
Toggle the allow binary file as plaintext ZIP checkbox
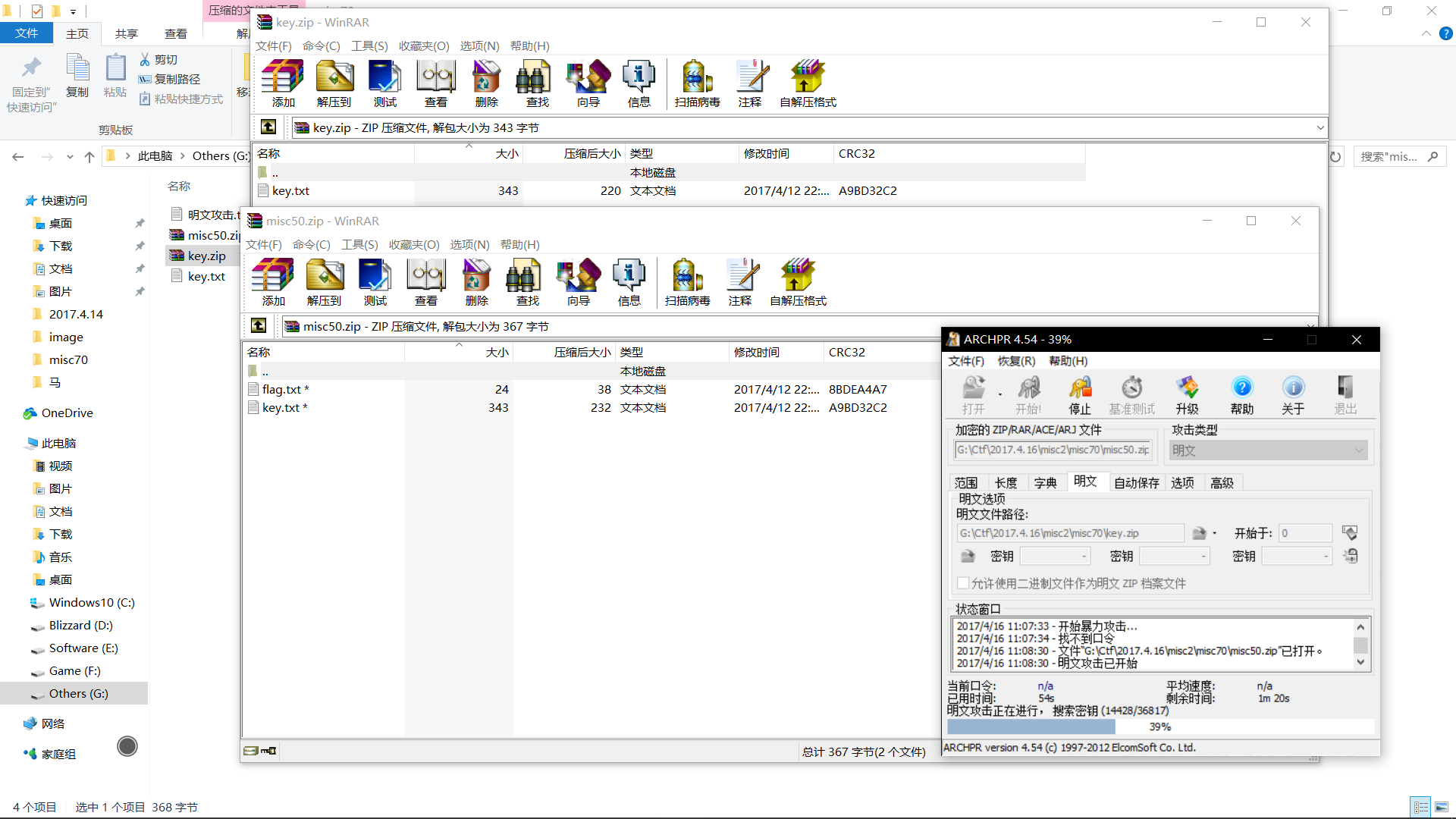[x=963, y=583]
